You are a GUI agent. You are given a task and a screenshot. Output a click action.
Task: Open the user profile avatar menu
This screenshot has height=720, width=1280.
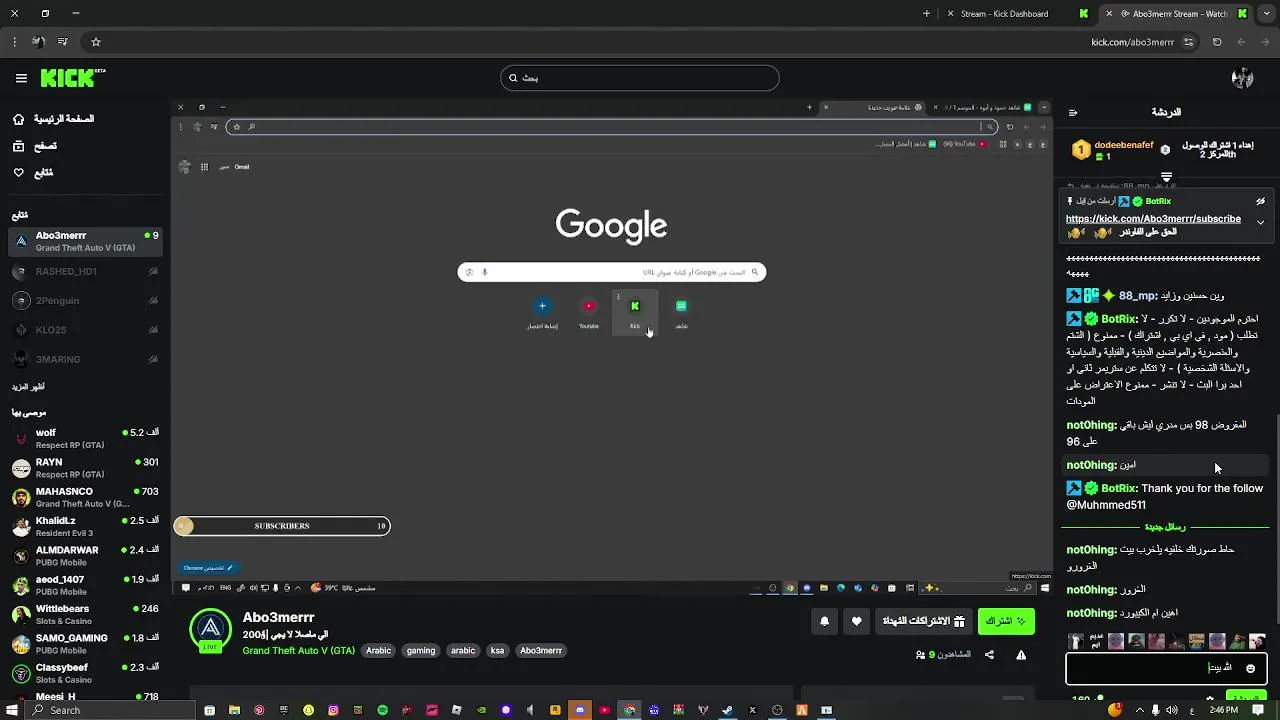pyautogui.click(x=1243, y=78)
